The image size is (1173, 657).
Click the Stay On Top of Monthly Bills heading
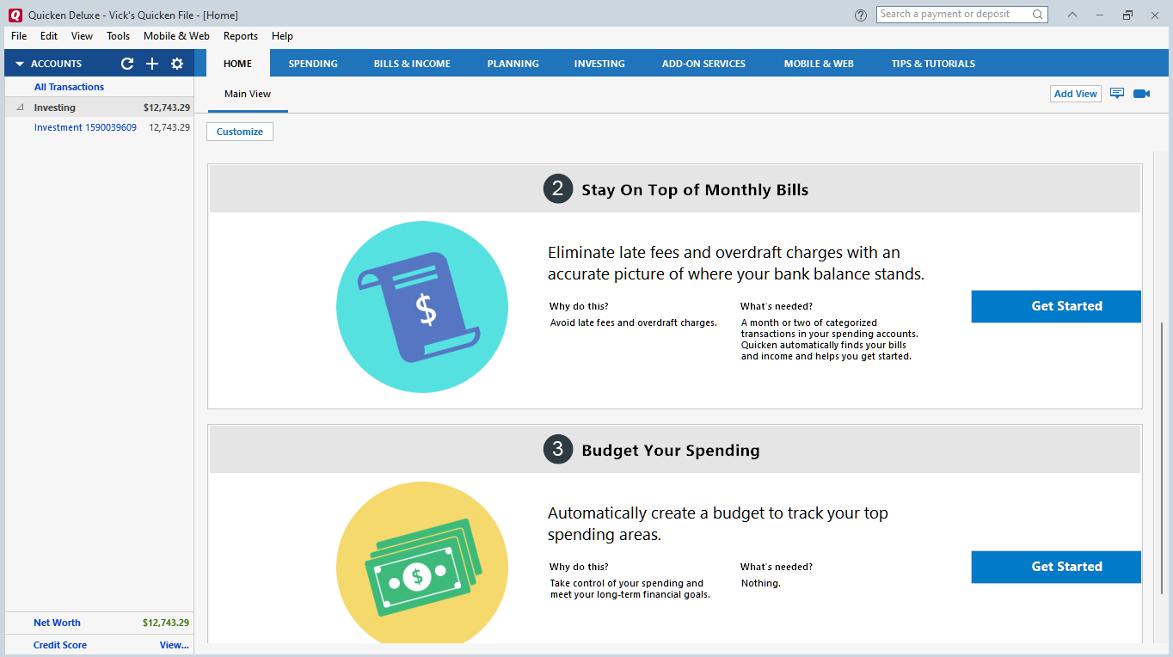coord(695,190)
